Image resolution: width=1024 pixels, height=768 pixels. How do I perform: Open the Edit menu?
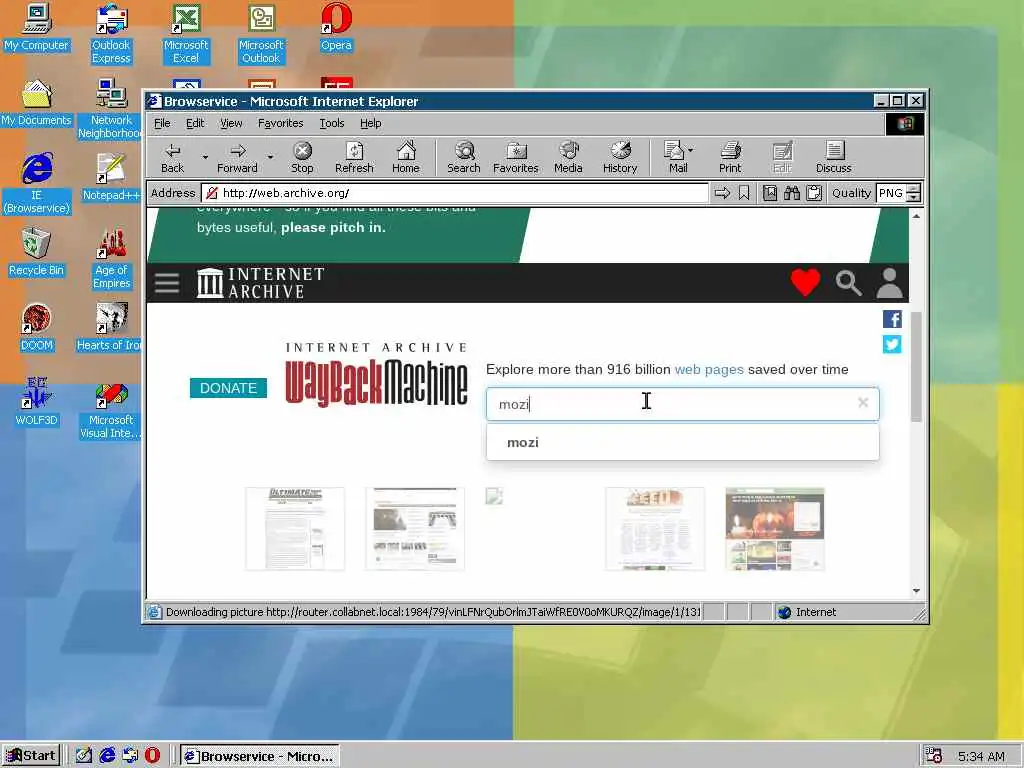click(x=195, y=123)
